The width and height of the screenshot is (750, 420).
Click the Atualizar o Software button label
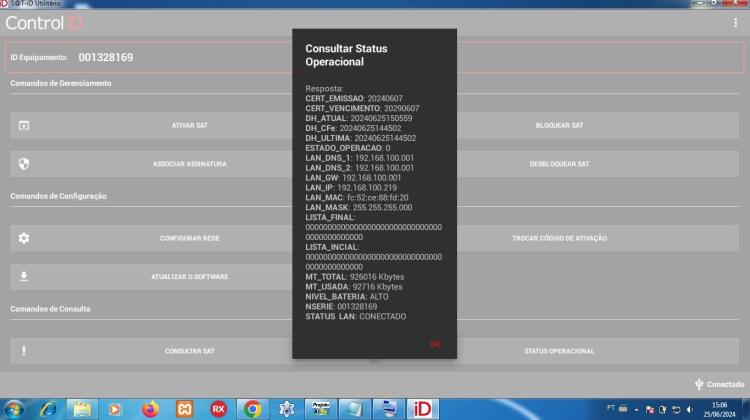coord(189,276)
